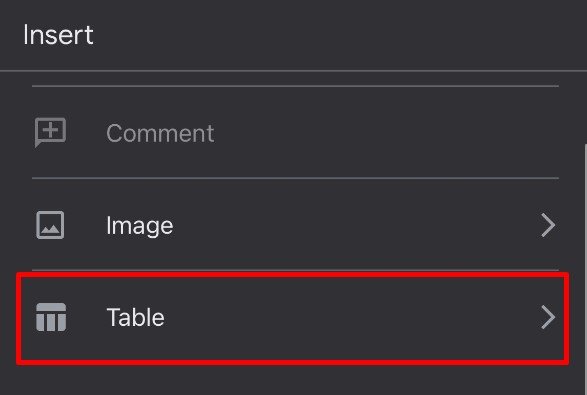Click blank area right of Comment label
Image resolution: width=587 pixels, height=395 pixels.
[x=386, y=133]
